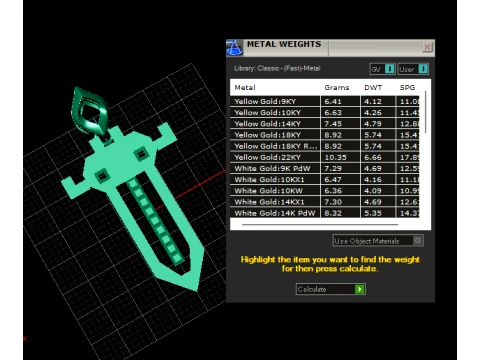The height and width of the screenshot is (360, 480).
Task: Toggle Use Object Materials option
Action: 378,241
